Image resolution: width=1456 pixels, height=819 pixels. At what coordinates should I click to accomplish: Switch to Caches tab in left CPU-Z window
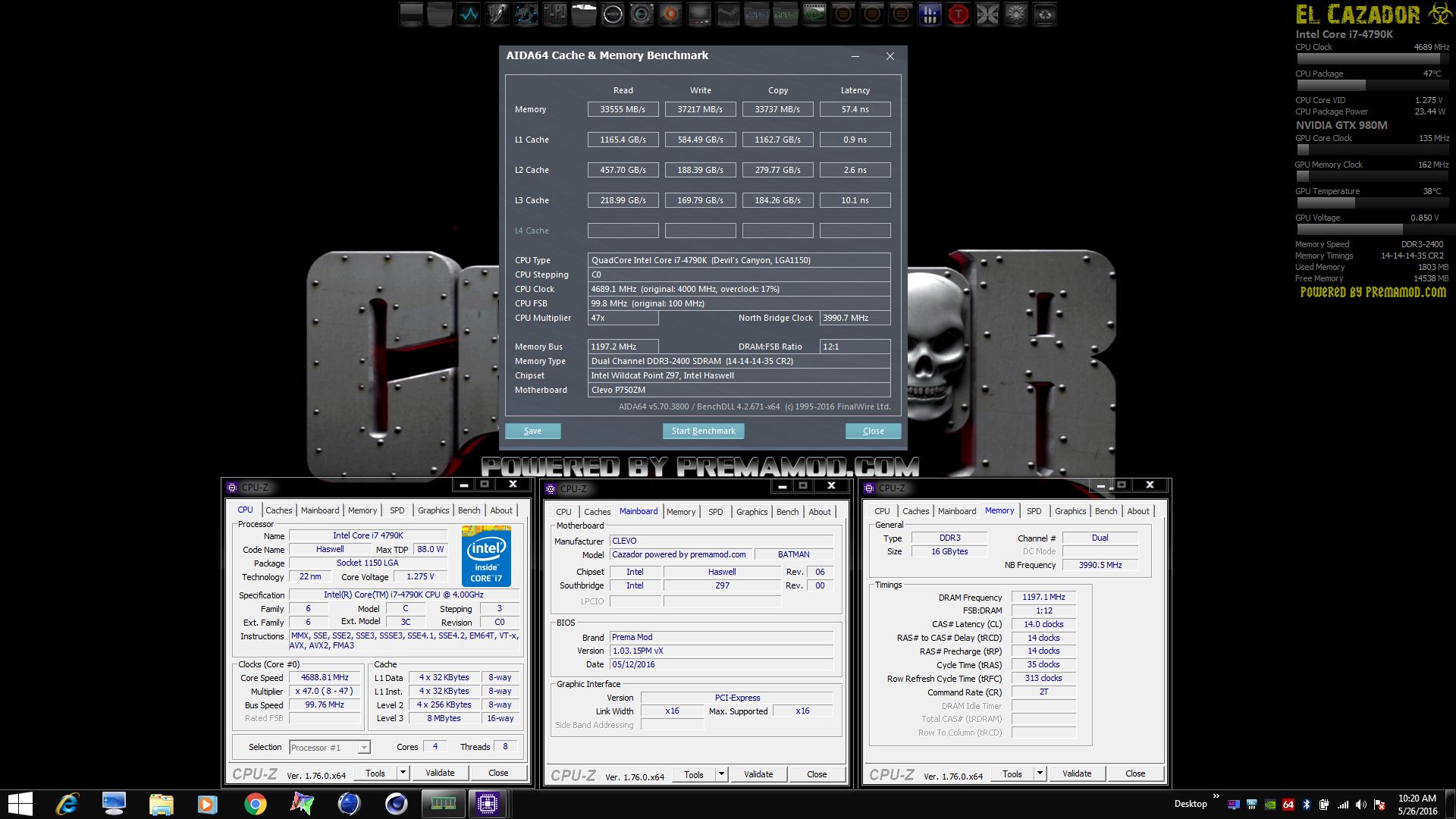tap(278, 510)
